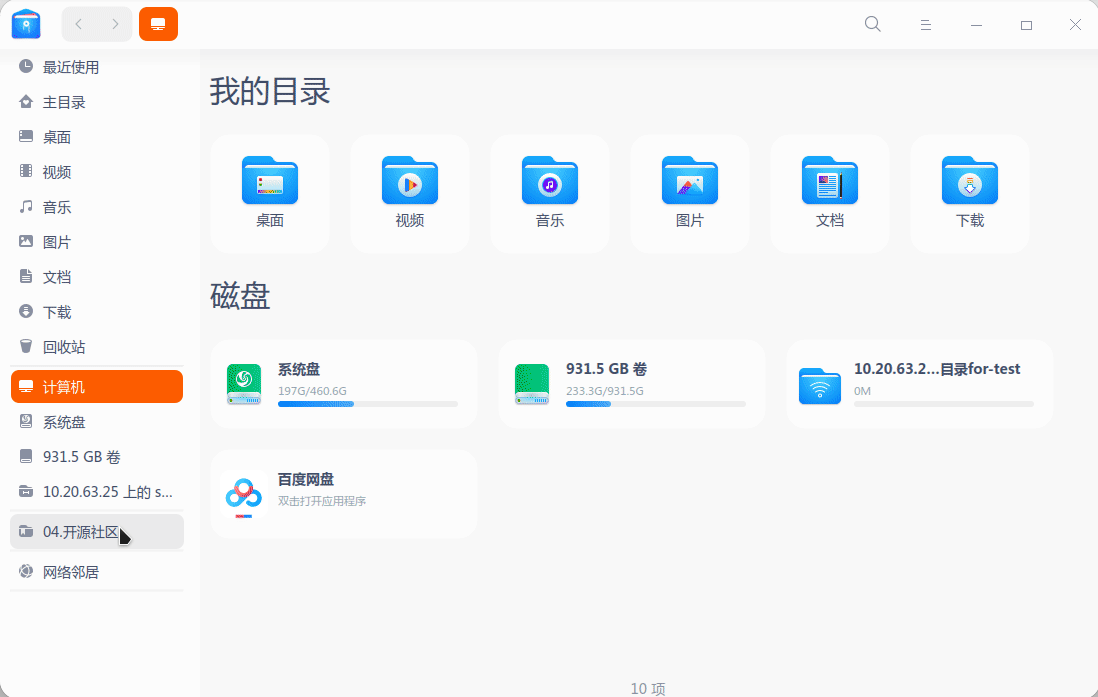Click the music note icon beside 音乐
Image resolution: width=1098 pixels, height=697 pixels.
tap(26, 207)
